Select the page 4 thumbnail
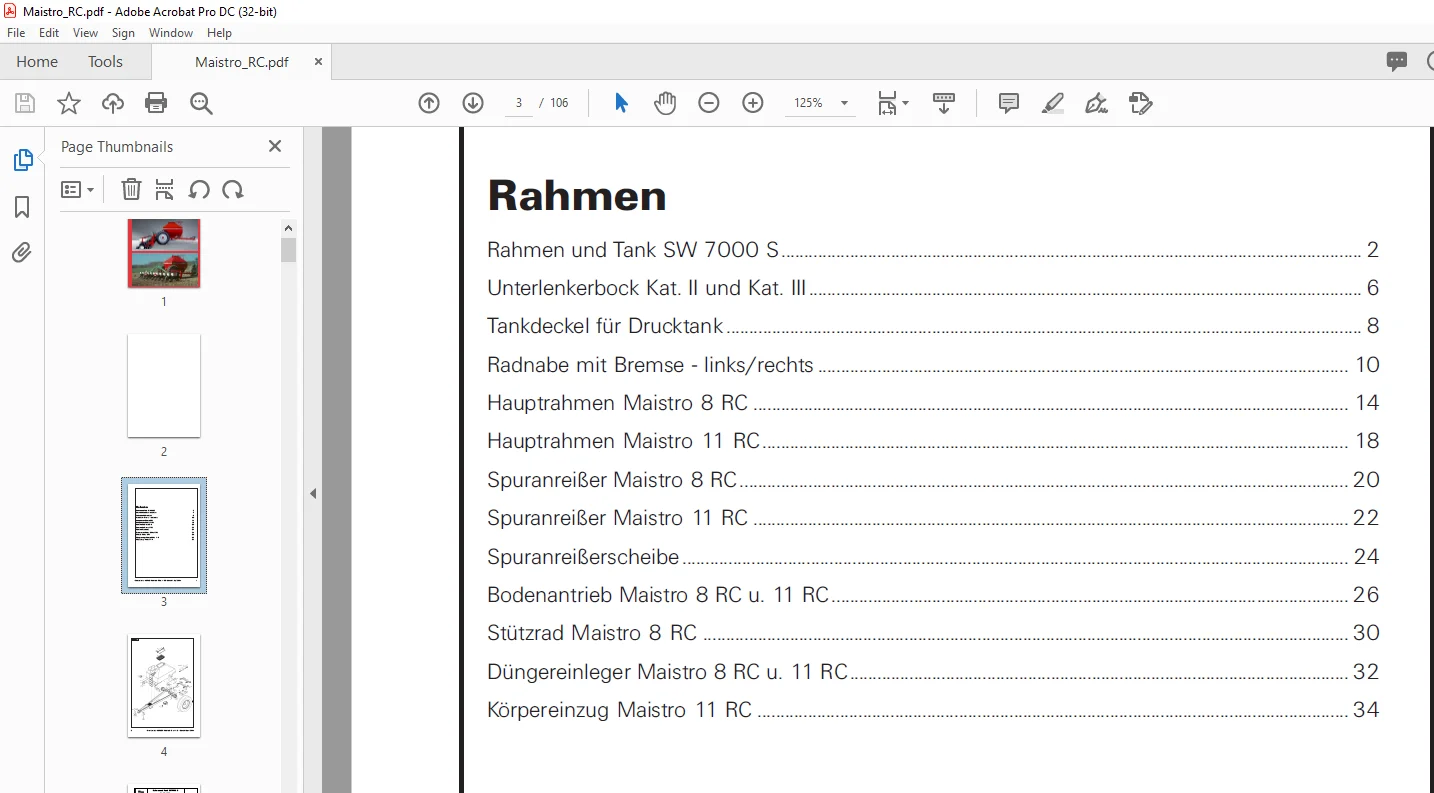 pos(164,686)
